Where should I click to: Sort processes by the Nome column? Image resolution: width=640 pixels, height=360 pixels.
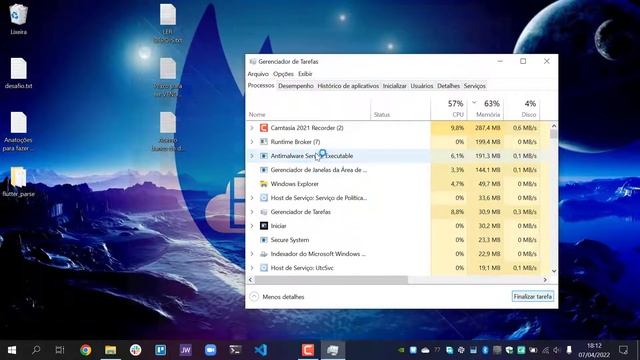click(x=309, y=108)
